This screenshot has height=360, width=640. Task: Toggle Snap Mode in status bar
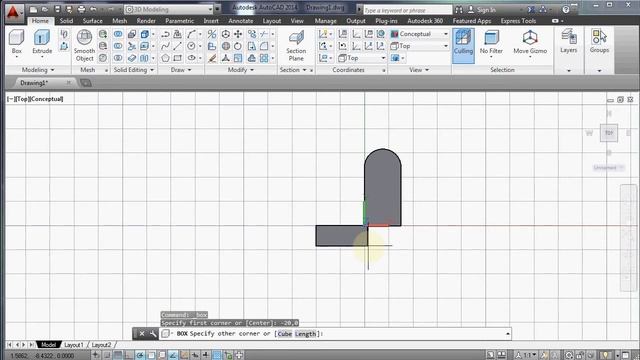107,355
